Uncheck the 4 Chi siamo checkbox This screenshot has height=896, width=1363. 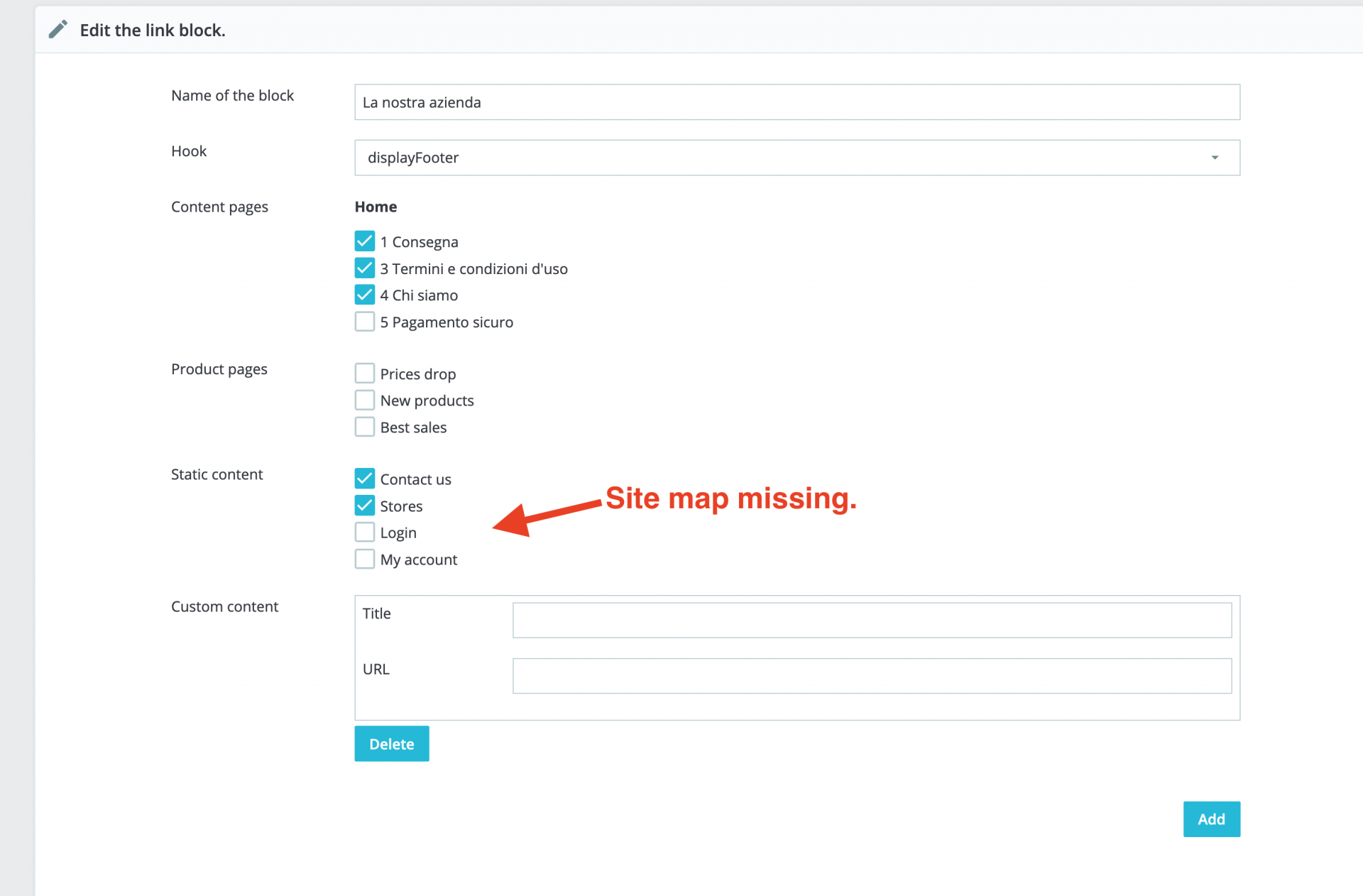click(364, 295)
